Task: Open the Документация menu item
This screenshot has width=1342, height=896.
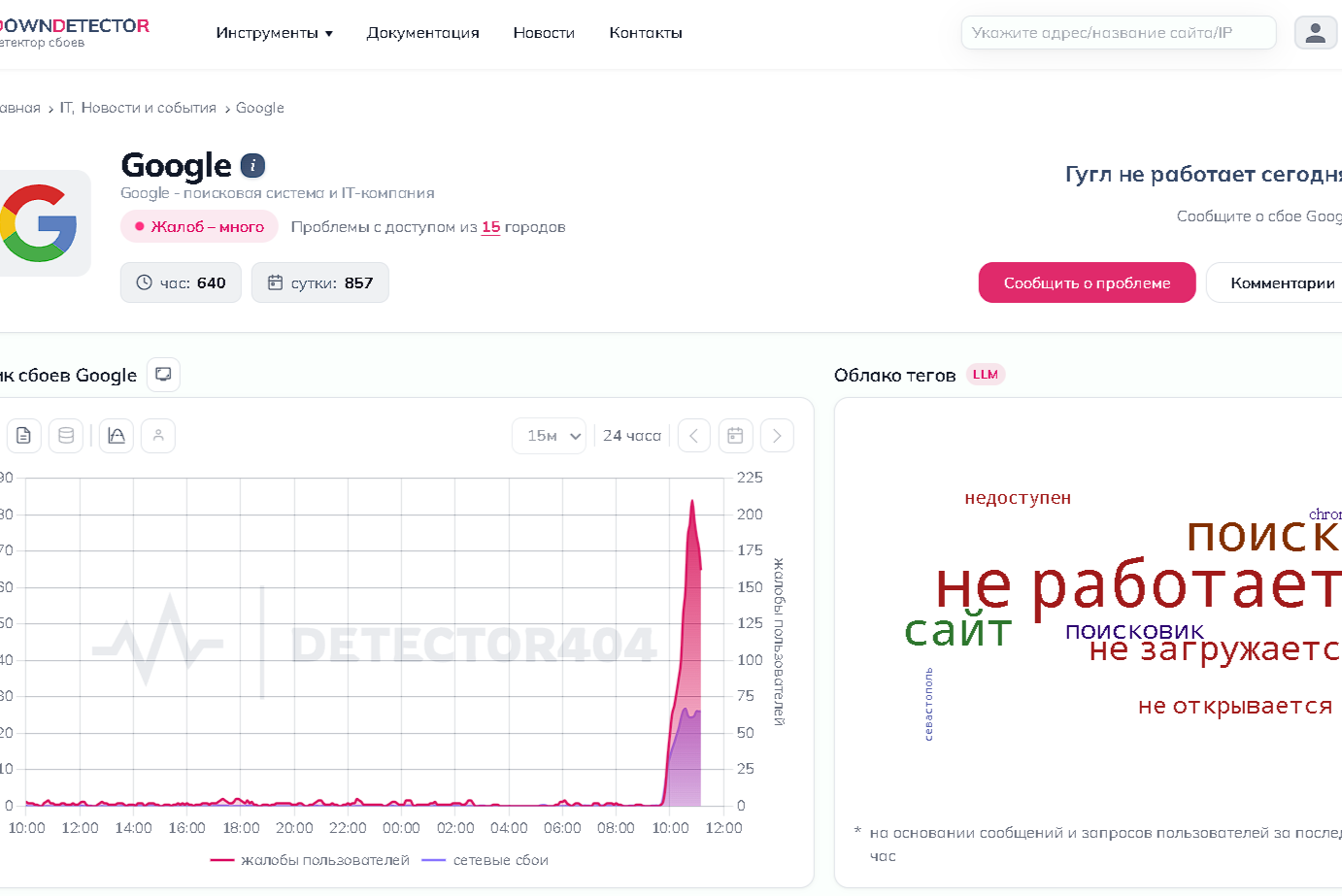Action: click(423, 33)
